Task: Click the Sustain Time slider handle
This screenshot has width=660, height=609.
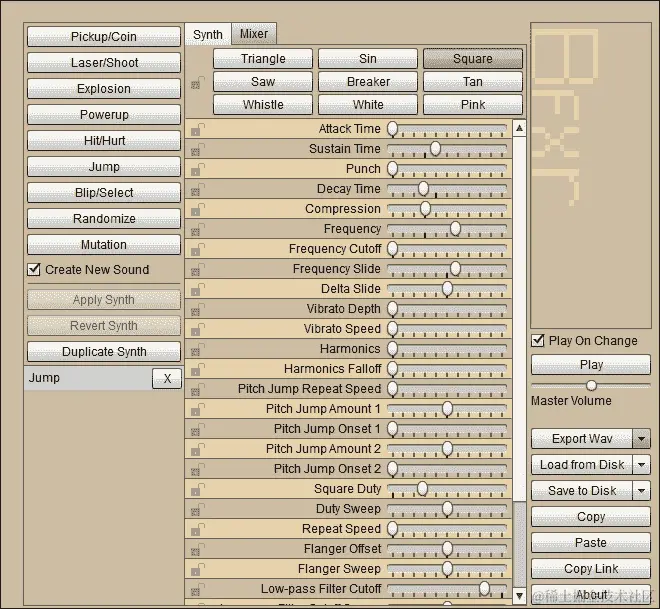Action: pyautogui.click(x=435, y=148)
